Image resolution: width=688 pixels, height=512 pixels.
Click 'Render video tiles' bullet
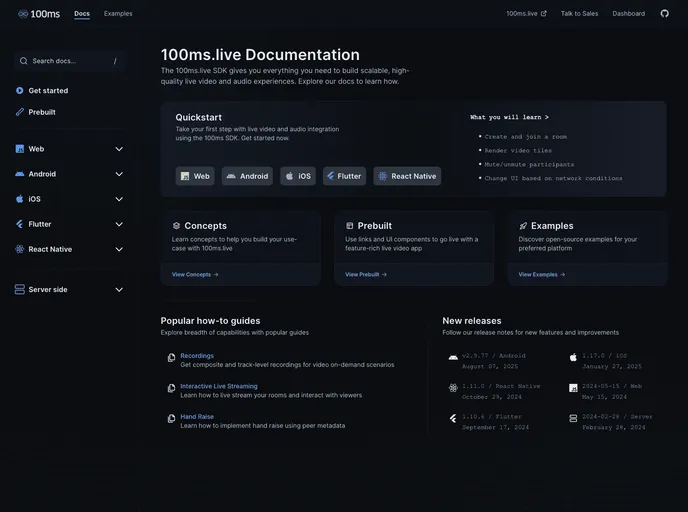[518, 150]
